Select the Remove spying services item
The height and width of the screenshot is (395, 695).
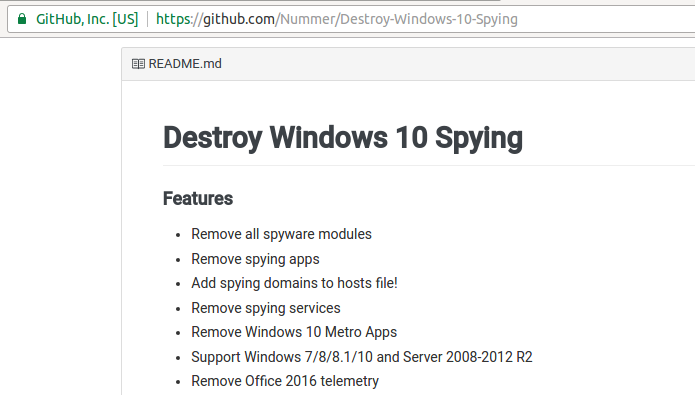coord(266,308)
